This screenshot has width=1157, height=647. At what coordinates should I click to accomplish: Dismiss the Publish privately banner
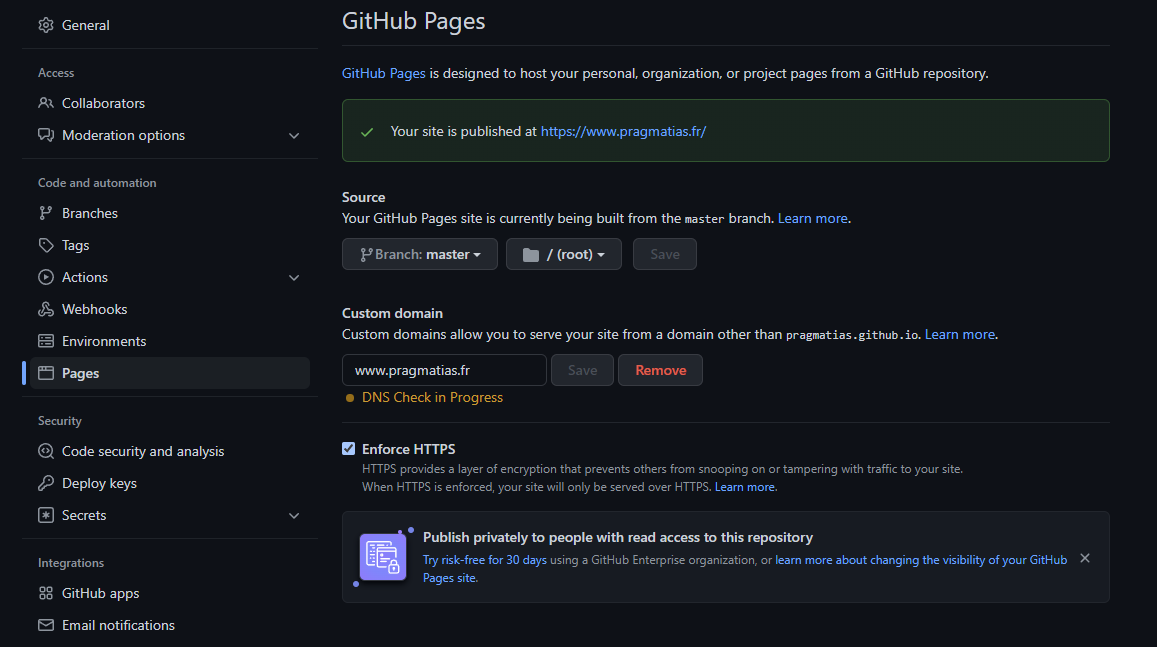point(1085,558)
